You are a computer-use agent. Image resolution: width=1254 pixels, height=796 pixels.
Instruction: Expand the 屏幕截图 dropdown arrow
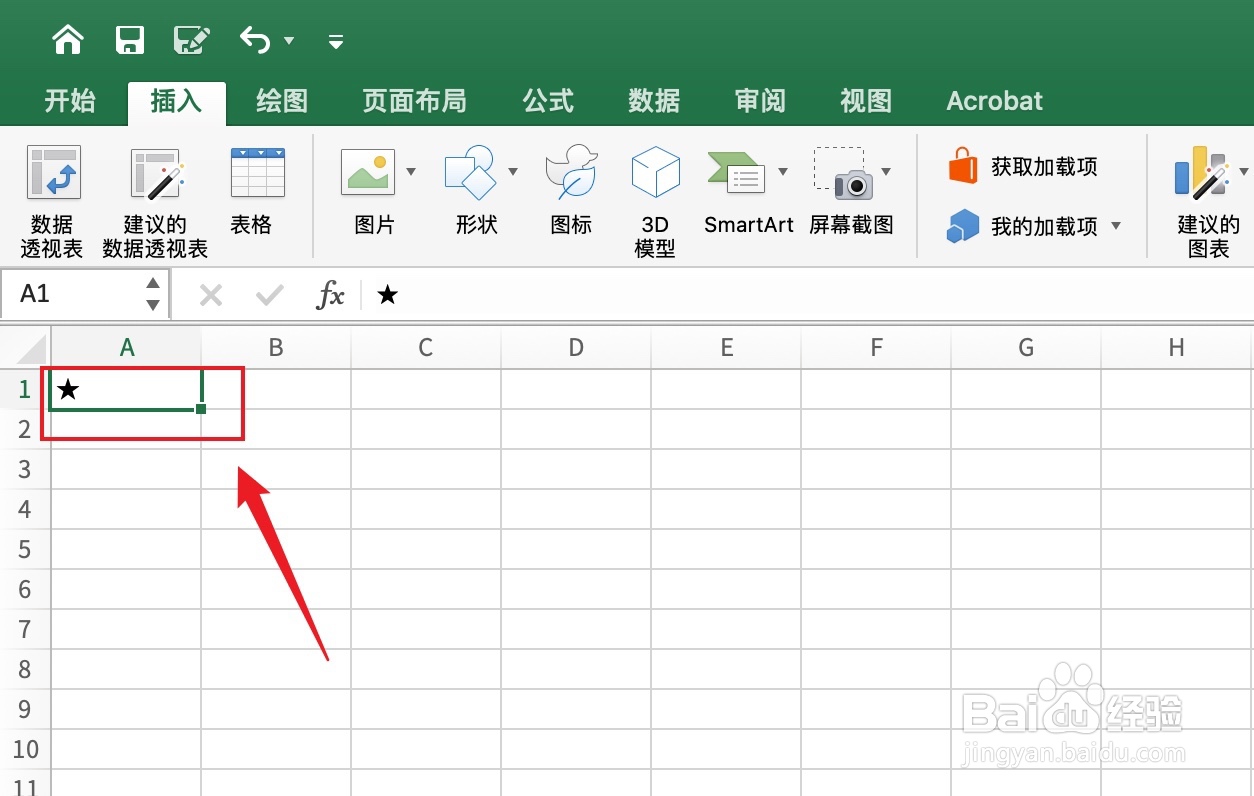point(886,172)
